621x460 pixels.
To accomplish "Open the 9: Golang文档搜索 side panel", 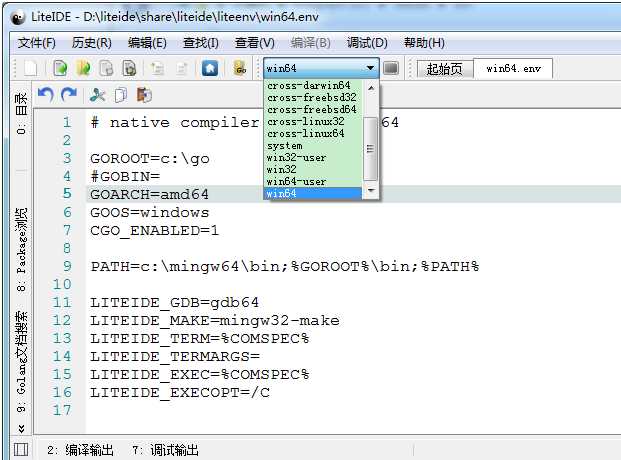I will coord(21,361).
